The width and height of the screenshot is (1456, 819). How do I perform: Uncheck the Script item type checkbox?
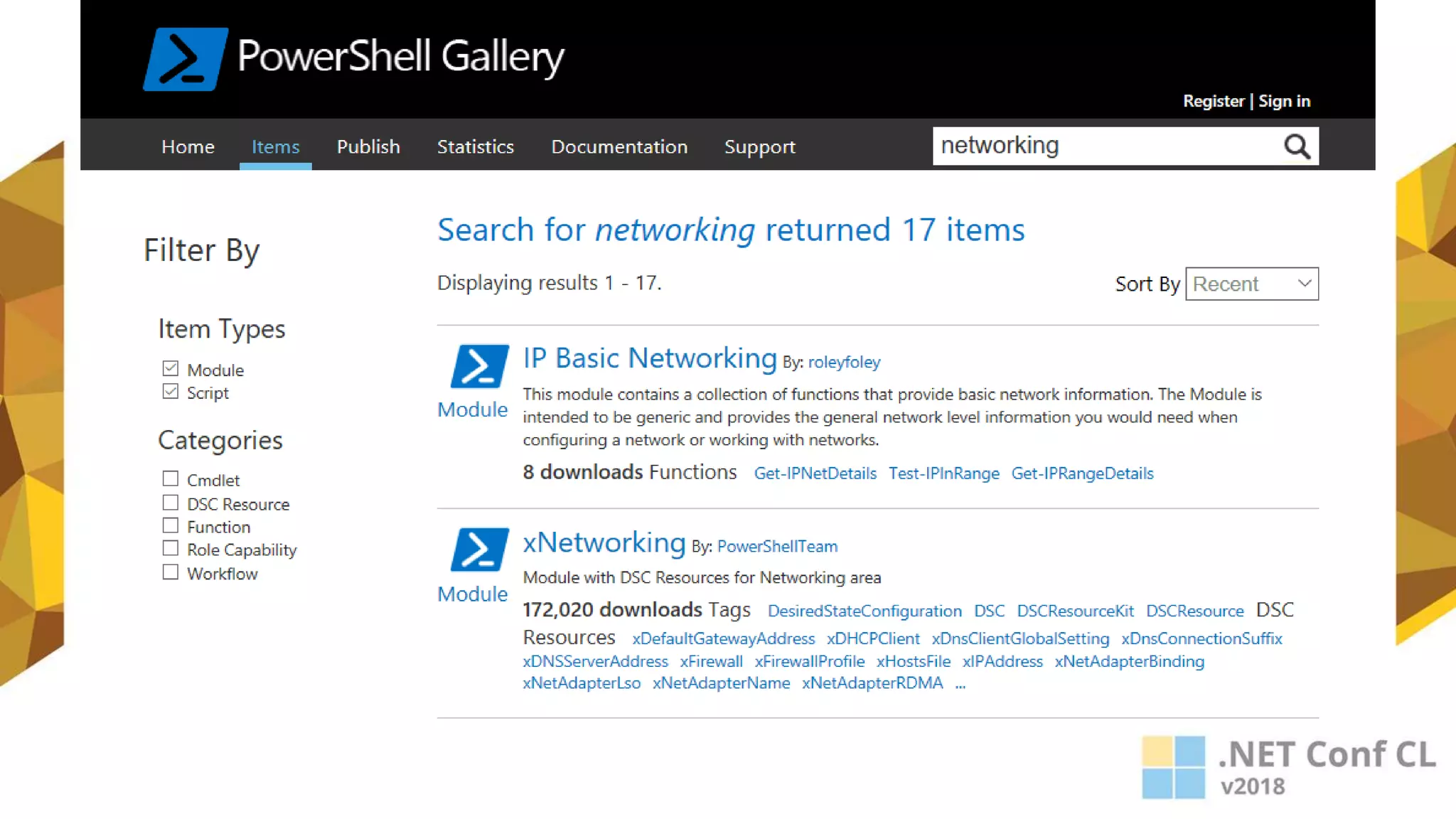pos(171,392)
